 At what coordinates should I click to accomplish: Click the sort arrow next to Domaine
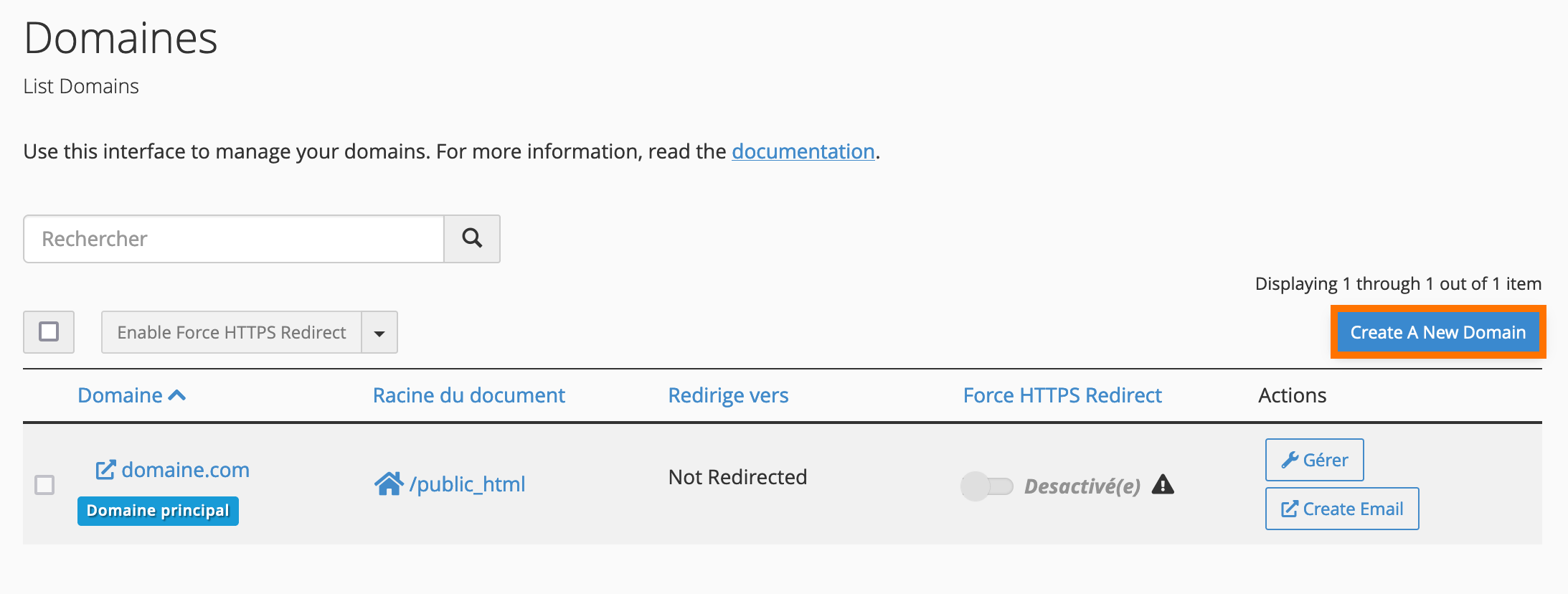[177, 395]
